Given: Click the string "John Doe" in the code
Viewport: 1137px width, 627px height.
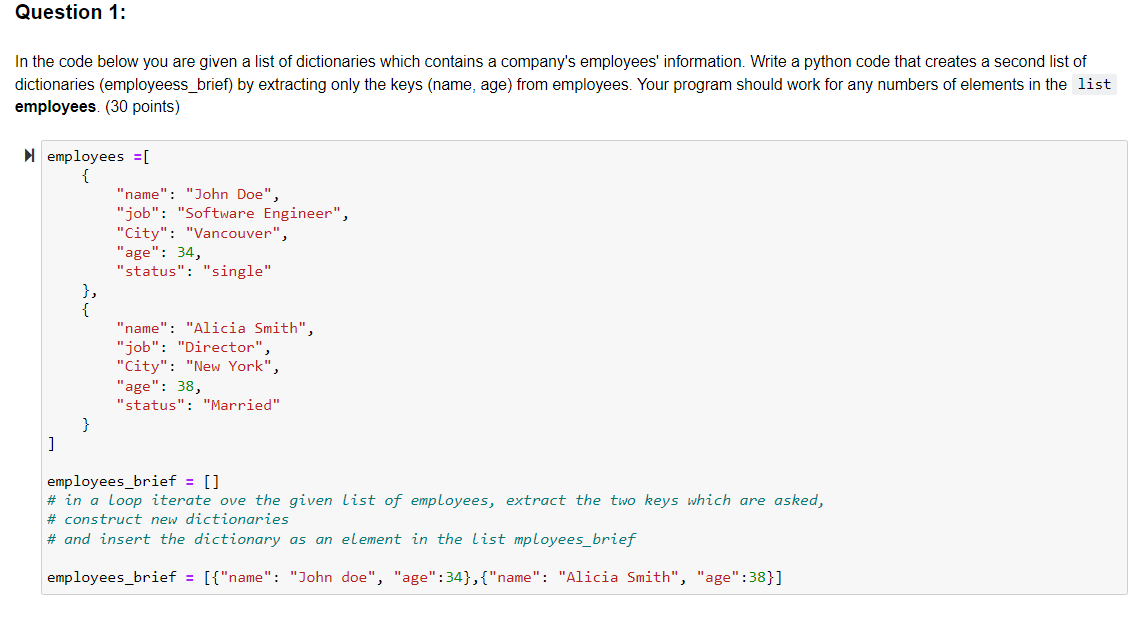Looking at the screenshot, I should [x=228, y=193].
